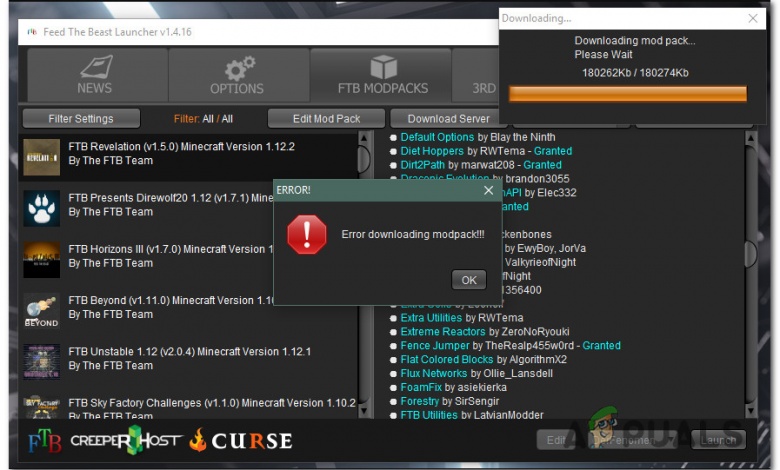Open Flux Networks mod link
Image resolution: width=780 pixels, height=470 pixels.
[434, 374]
